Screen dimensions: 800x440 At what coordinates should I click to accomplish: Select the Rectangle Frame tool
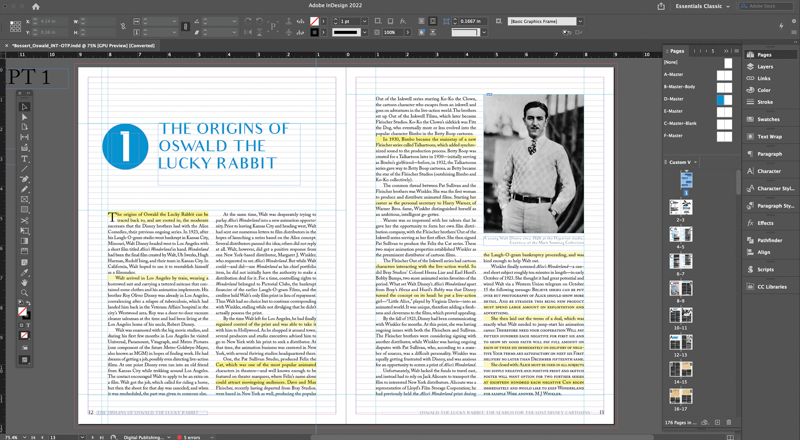click(x=24, y=200)
